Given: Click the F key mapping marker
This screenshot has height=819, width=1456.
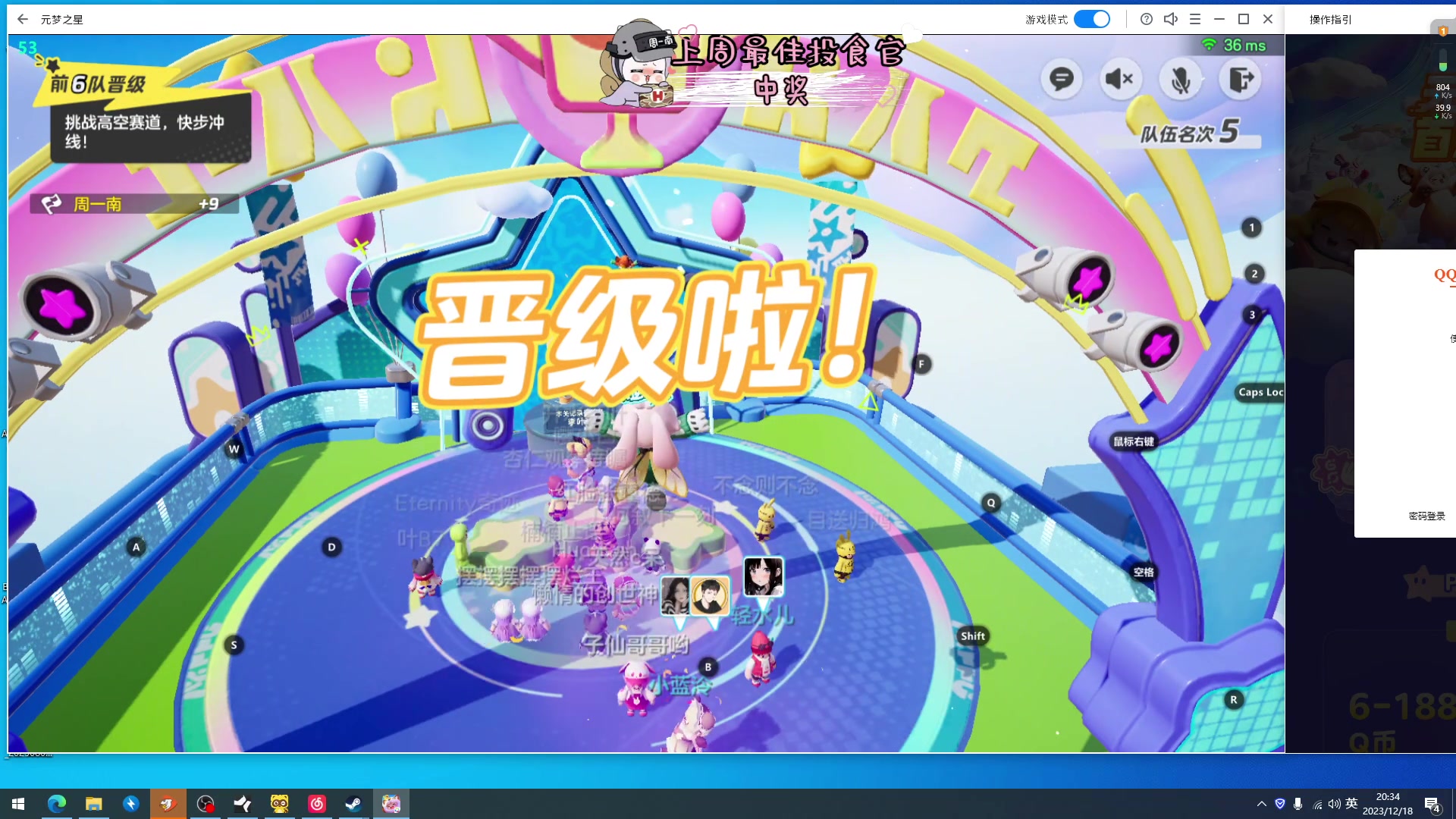Looking at the screenshot, I should click(921, 364).
